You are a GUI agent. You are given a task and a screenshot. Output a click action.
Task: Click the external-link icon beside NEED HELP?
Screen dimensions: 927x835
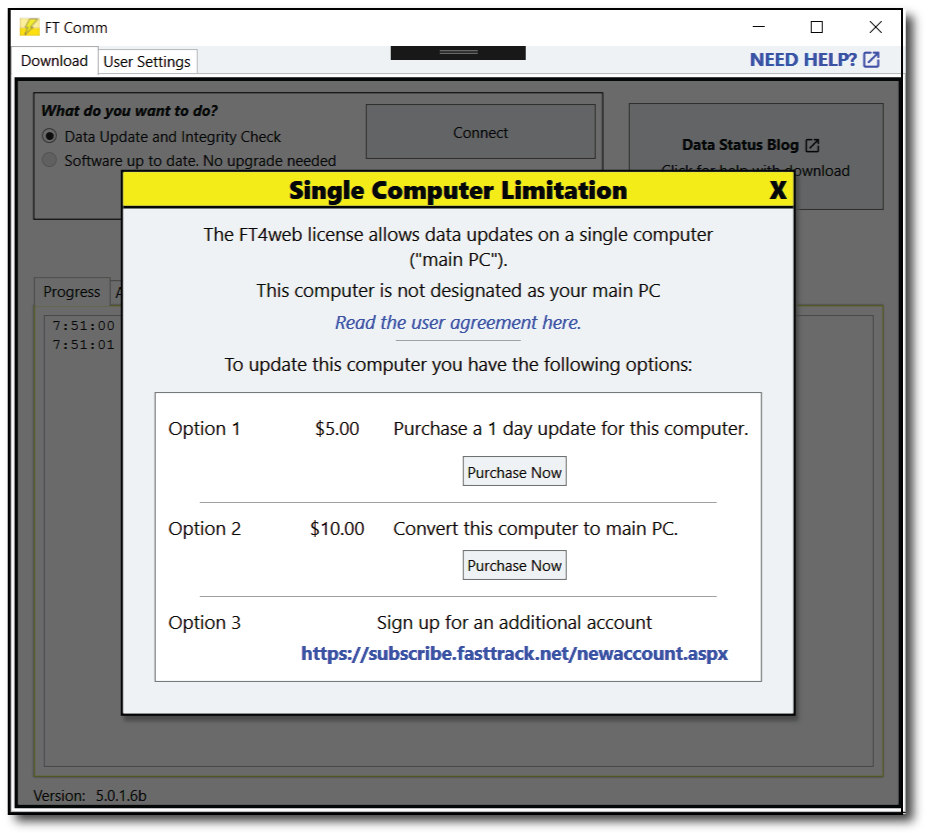pyautogui.click(x=871, y=60)
